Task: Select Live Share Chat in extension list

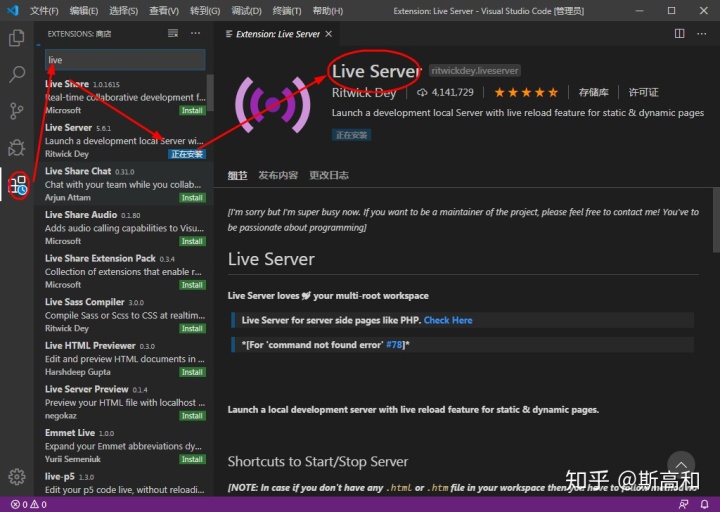Action: [124, 184]
